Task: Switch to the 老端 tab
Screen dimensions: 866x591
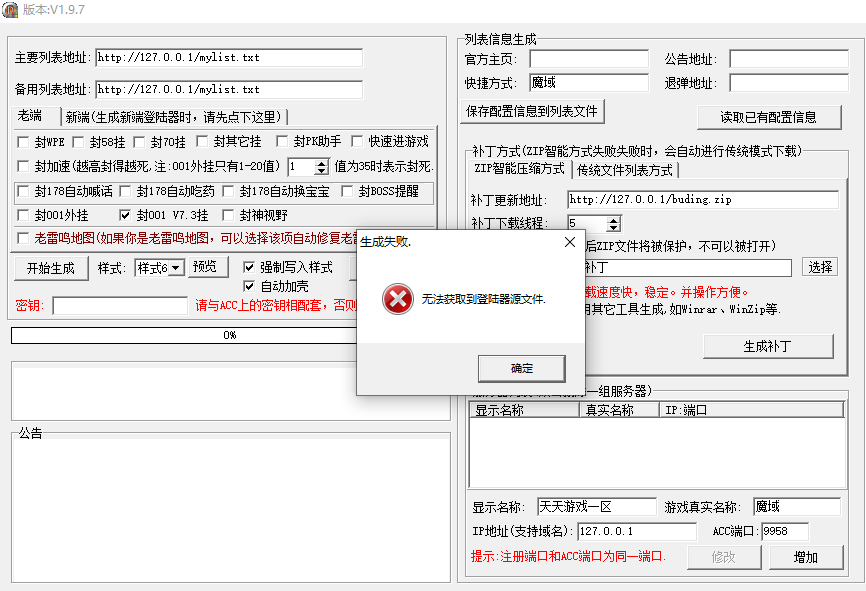Action: tap(30, 115)
